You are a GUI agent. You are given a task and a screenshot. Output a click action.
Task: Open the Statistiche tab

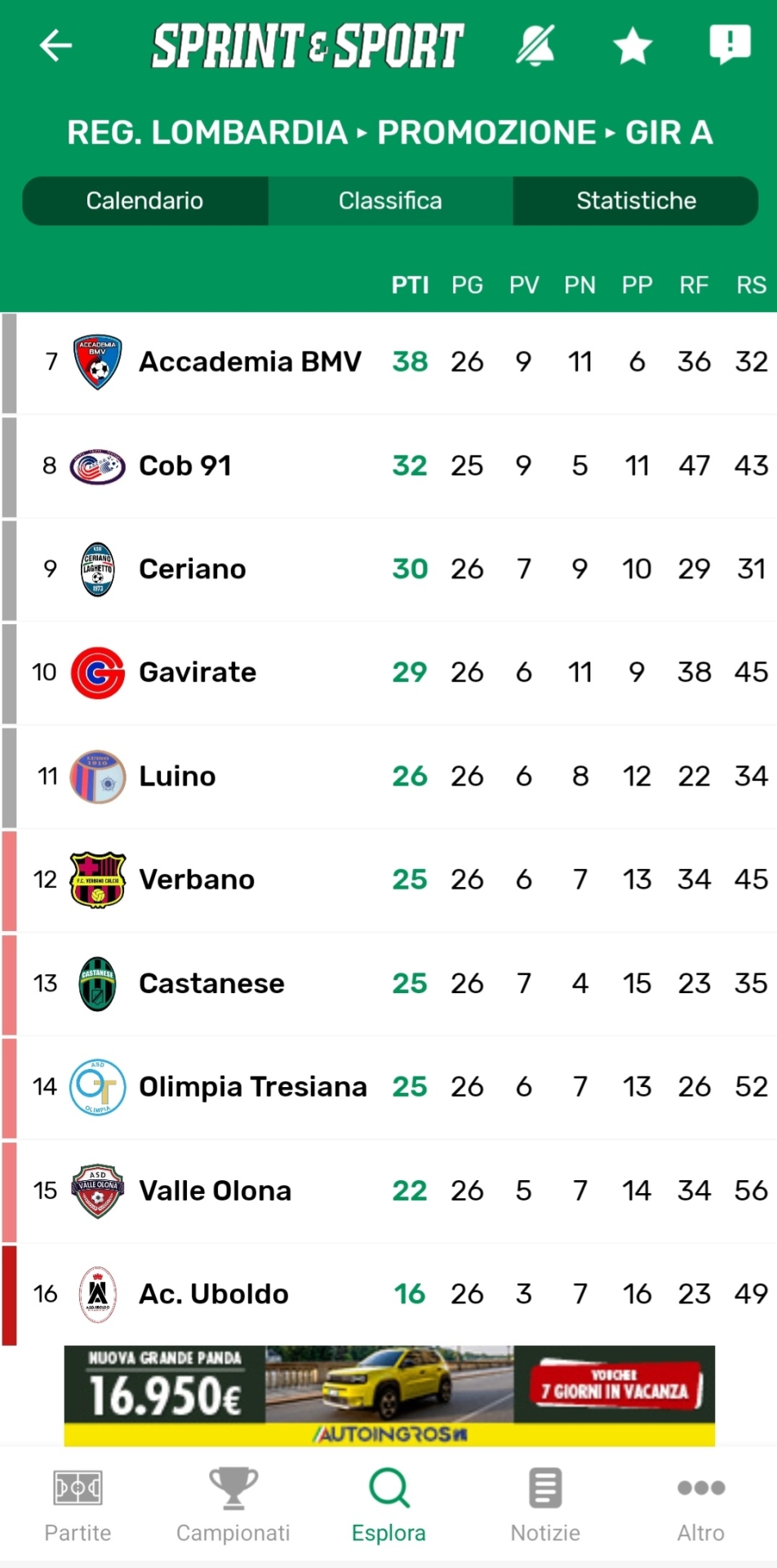(x=636, y=201)
